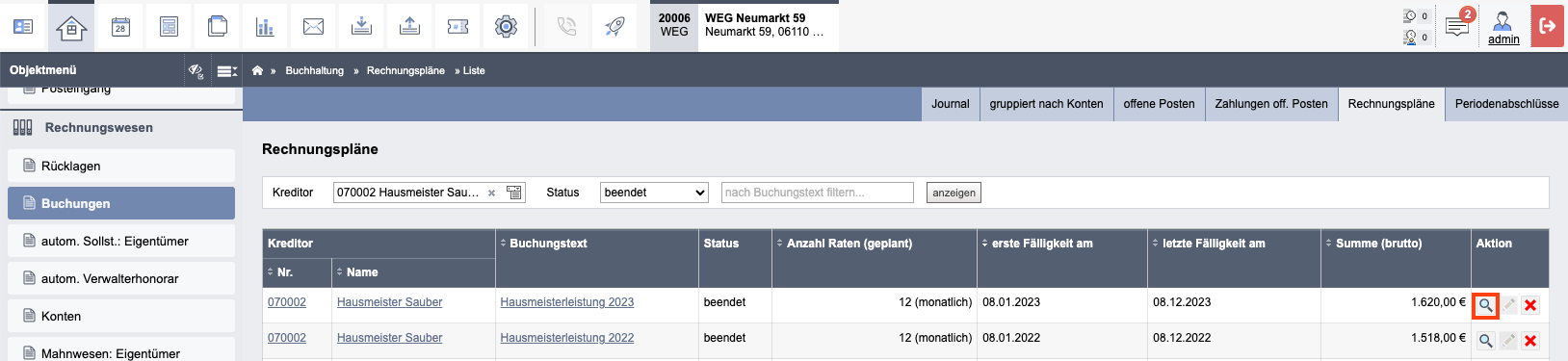
Task: Open the upper clock reminders counter
Action: [x=1416, y=15]
